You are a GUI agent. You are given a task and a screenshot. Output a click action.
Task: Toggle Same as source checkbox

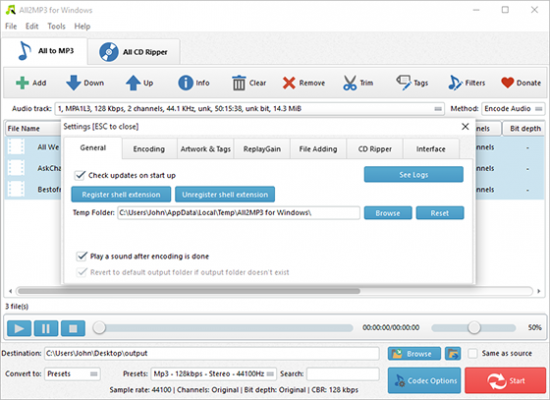pyautogui.click(x=473, y=353)
